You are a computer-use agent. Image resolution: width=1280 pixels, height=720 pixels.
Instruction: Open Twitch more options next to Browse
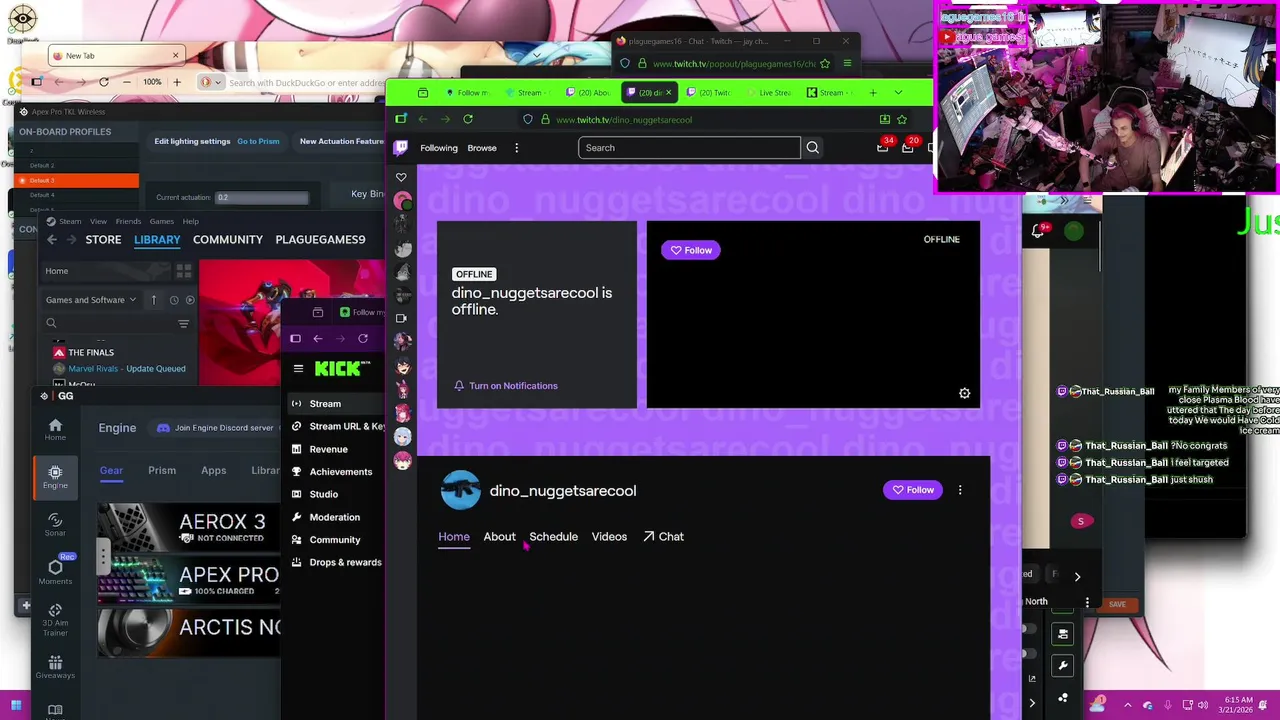click(516, 148)
